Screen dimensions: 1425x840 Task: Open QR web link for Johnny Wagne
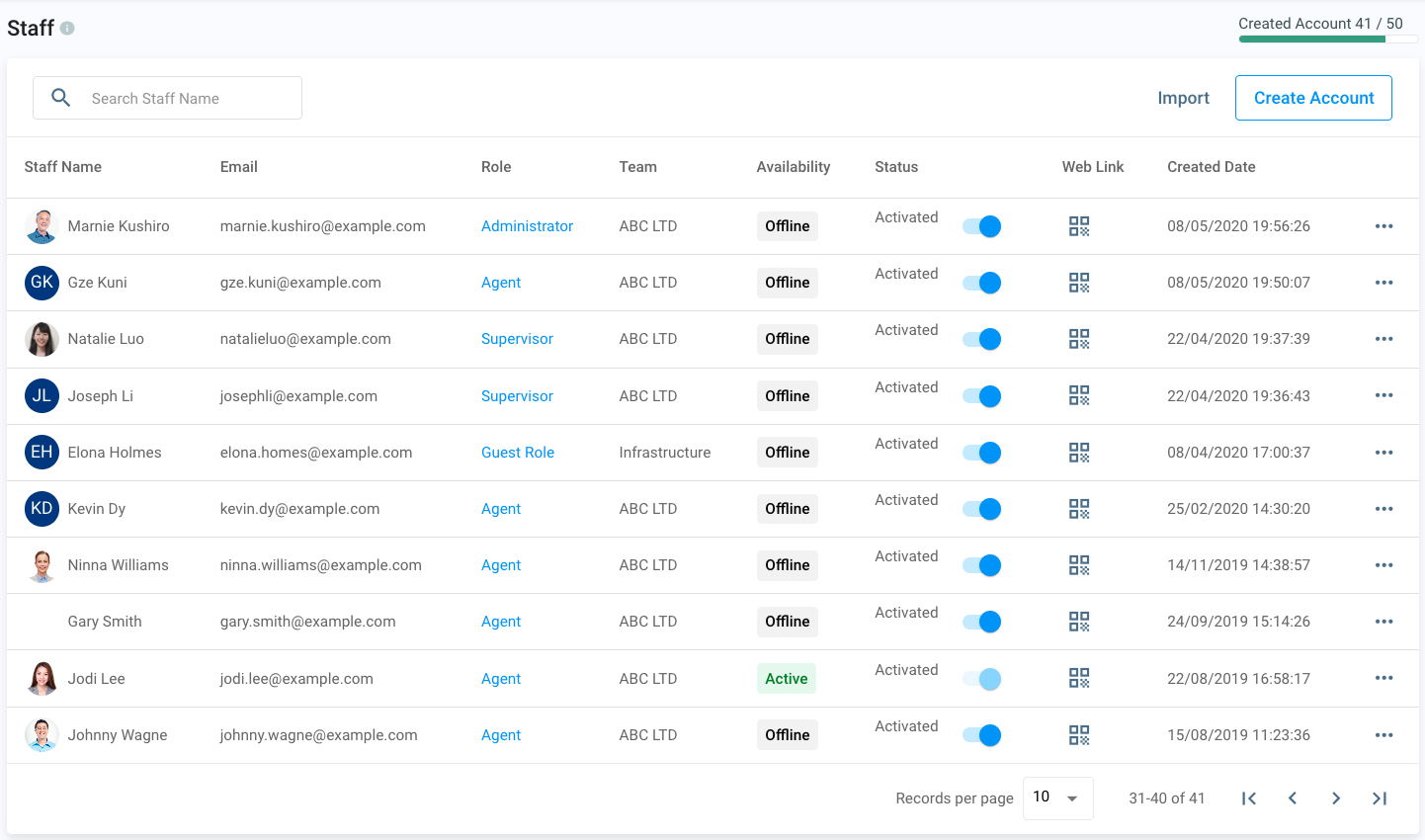[1079, 735]
